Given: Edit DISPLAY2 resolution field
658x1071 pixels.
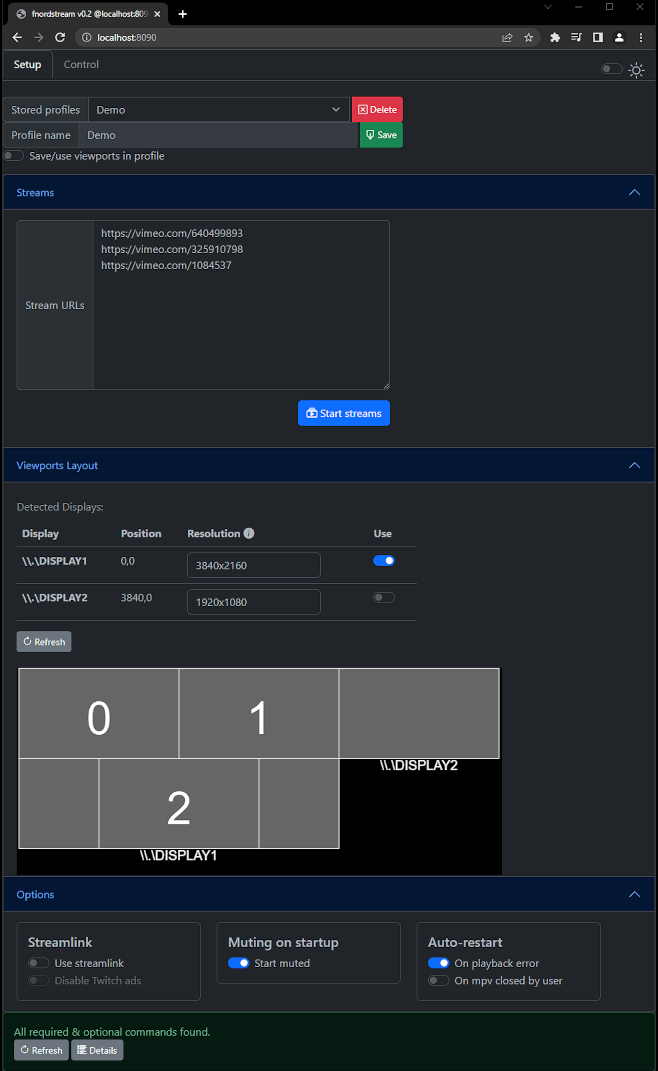Looking at the screenshot, I should pos(253,602).
